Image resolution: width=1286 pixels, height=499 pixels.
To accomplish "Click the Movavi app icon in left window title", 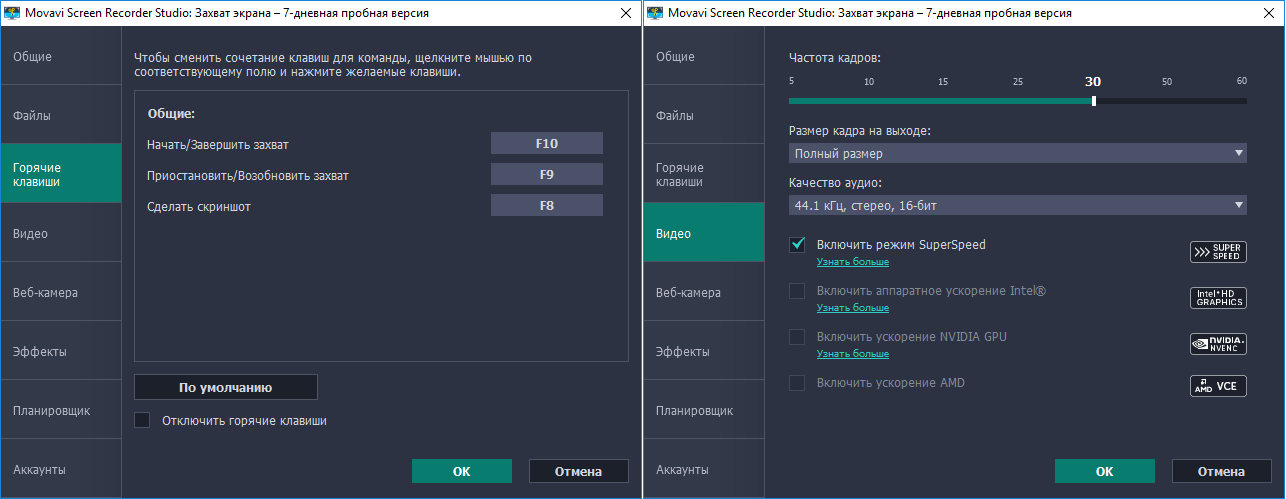I will (10, 13).
